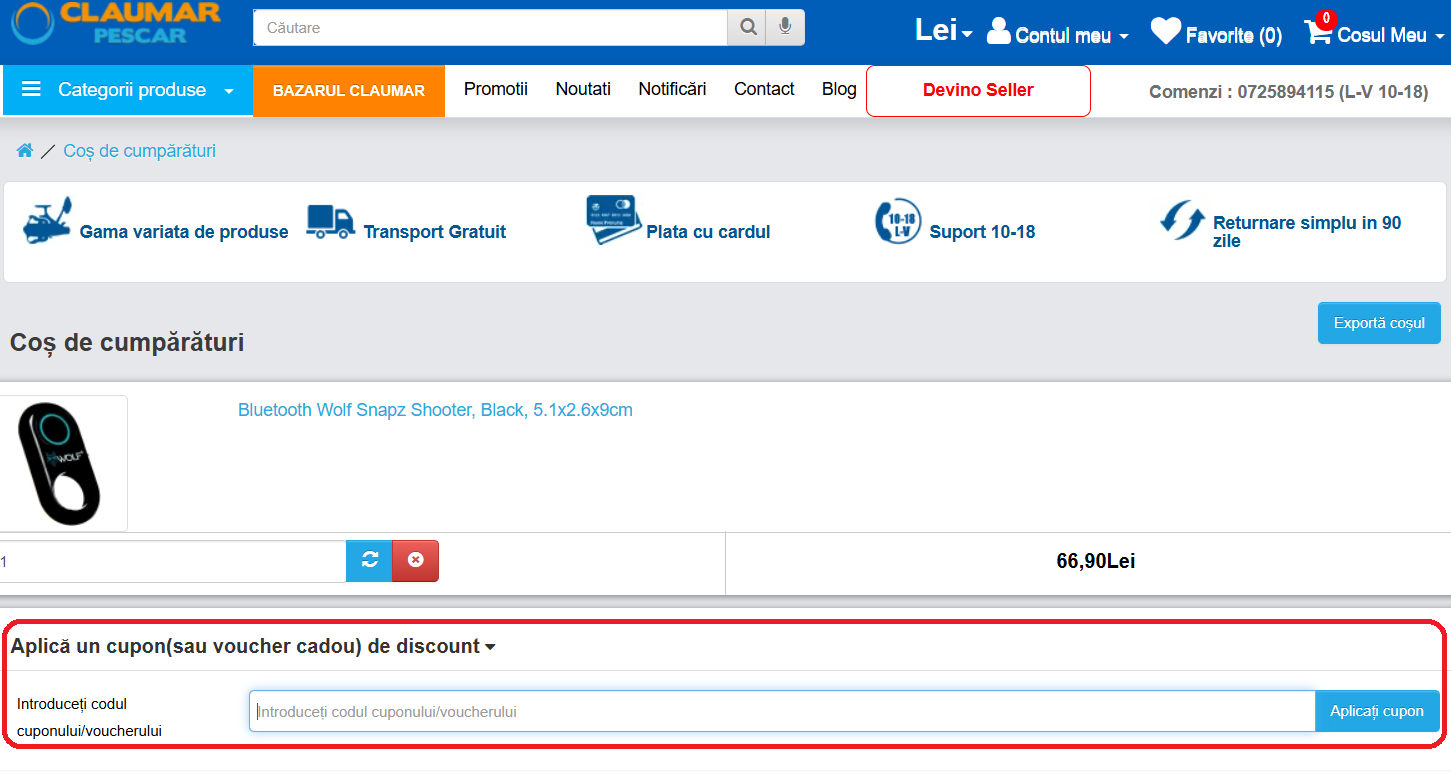Collapse the coupon discount section

(253, 647)
